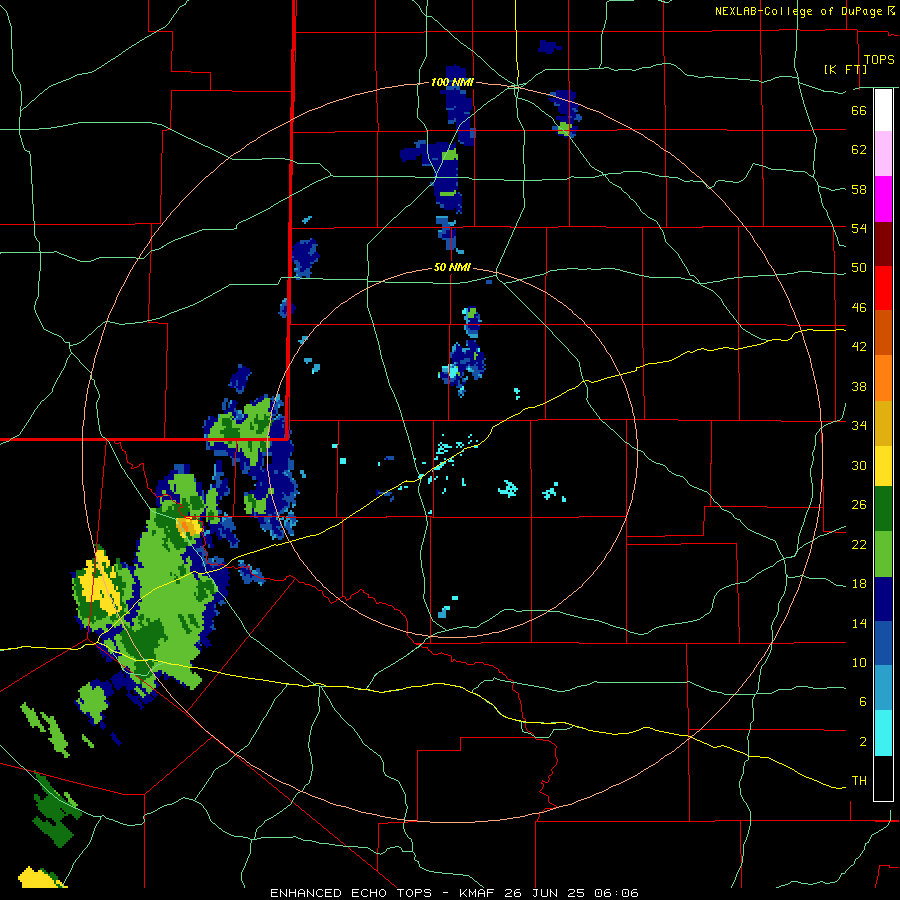Pick the dark orange legend swatch
The width and height of the screenshot is (900, 900).
[x=883, y=332]
